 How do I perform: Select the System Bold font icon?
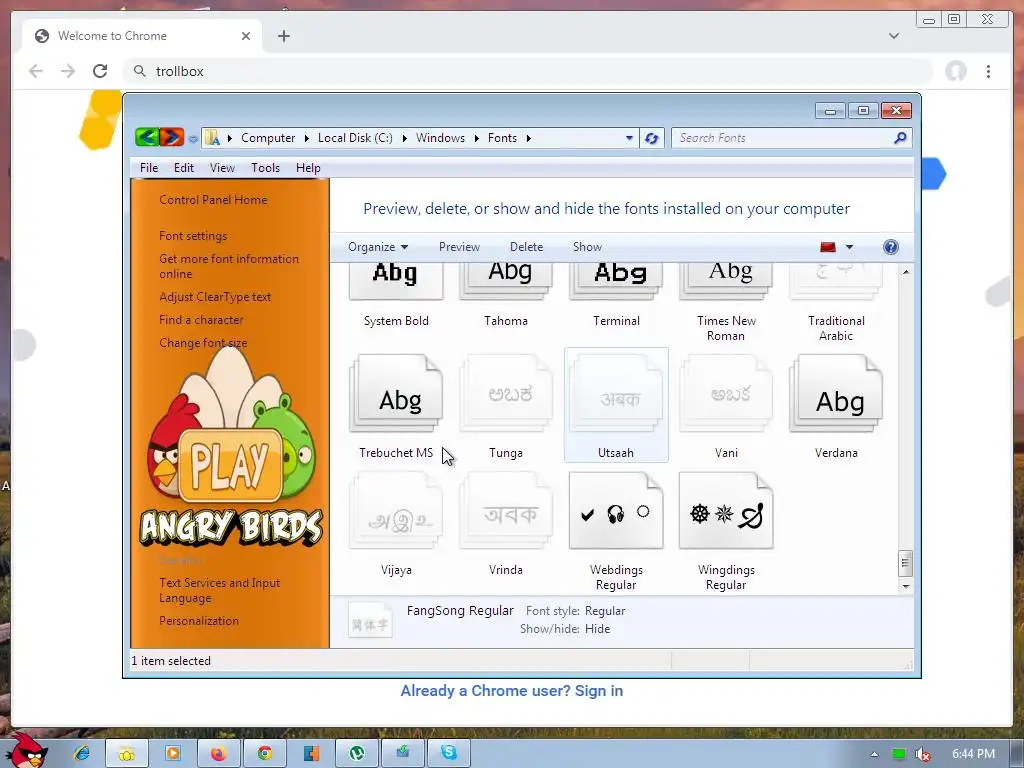click(x=396, y=281)
